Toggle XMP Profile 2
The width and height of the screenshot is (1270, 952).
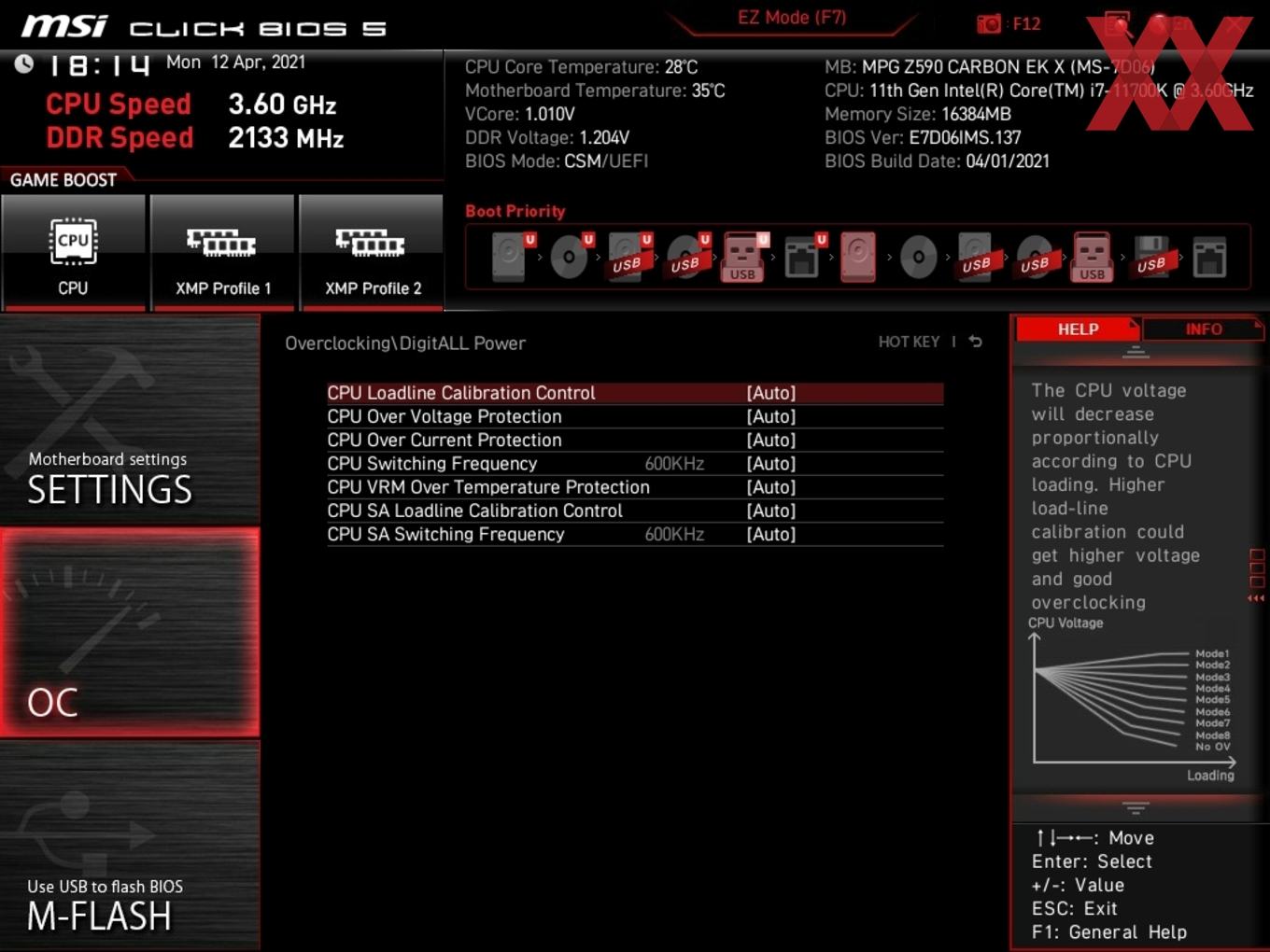(372, 252)
